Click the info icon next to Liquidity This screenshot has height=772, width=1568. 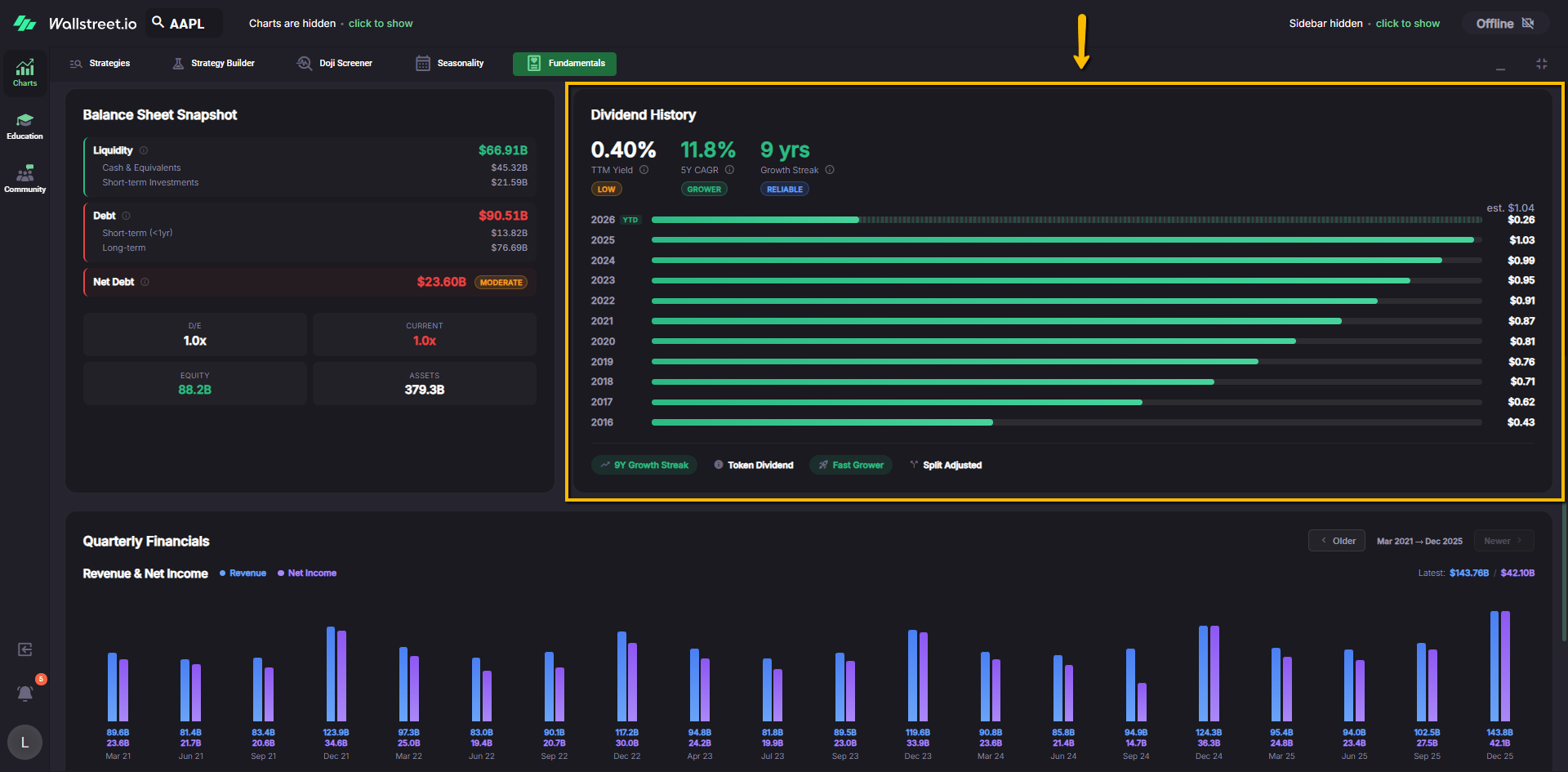coord(144,150)
